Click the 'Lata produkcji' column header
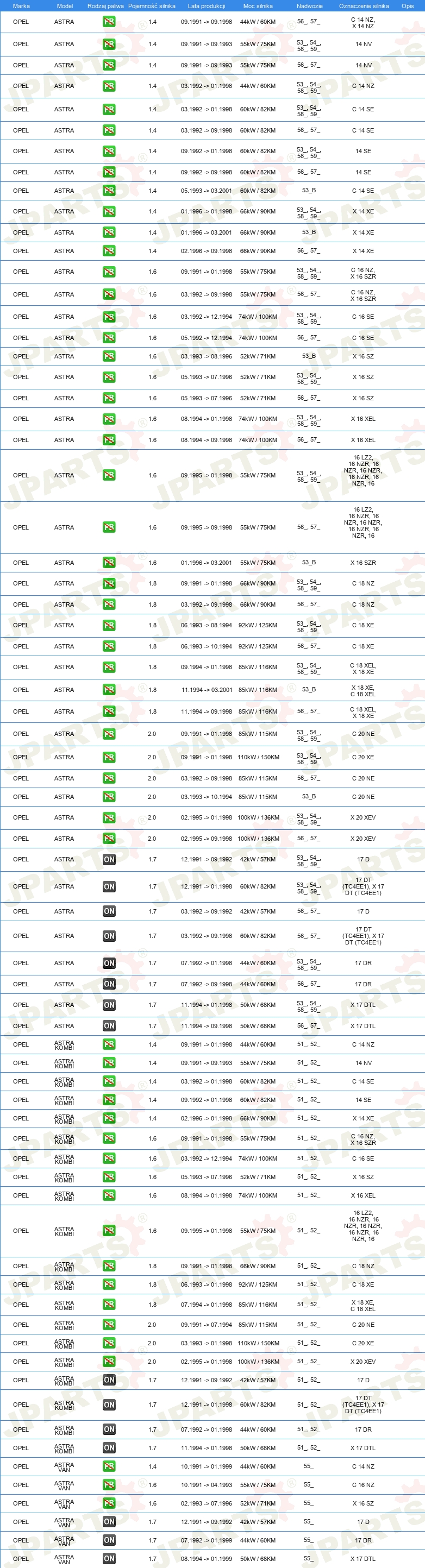 207,6
